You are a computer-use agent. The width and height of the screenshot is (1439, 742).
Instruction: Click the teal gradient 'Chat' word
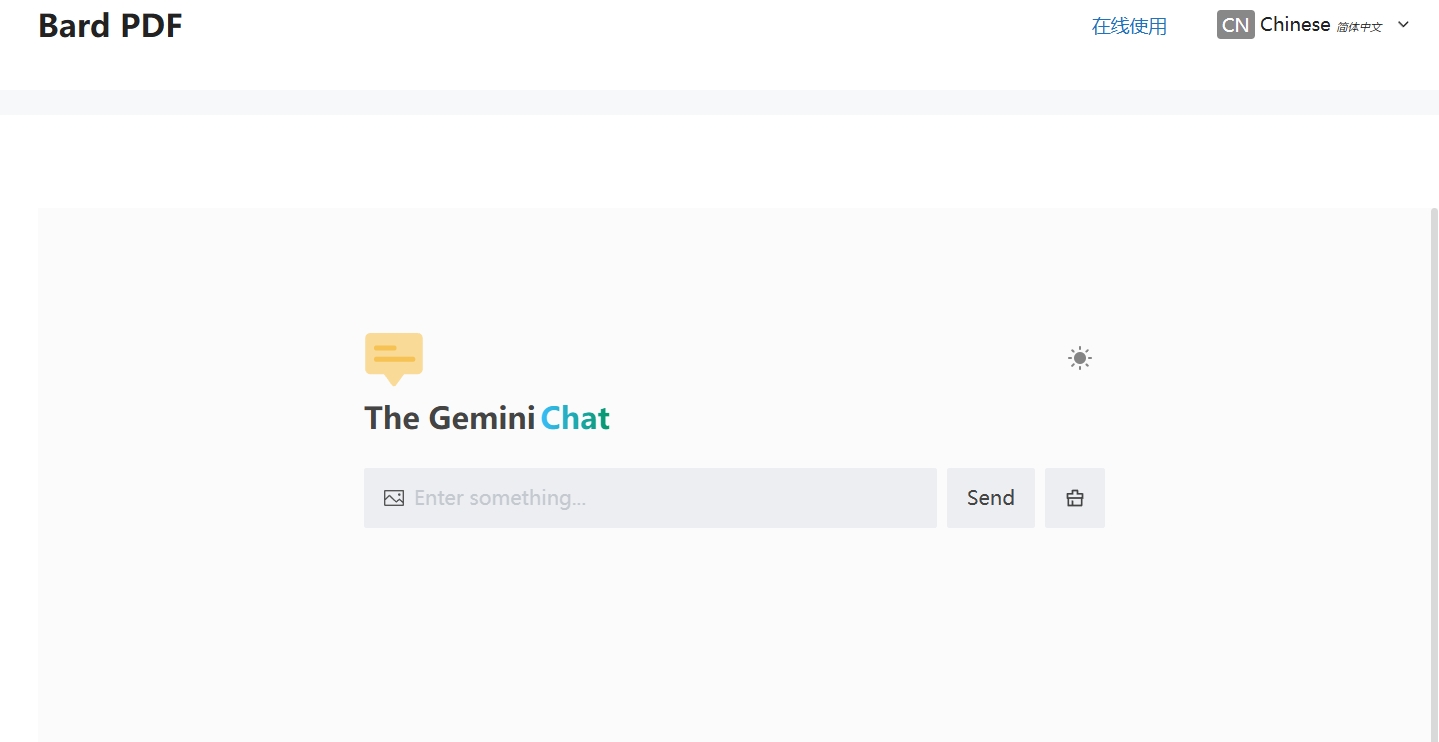[x=575, y=418]
